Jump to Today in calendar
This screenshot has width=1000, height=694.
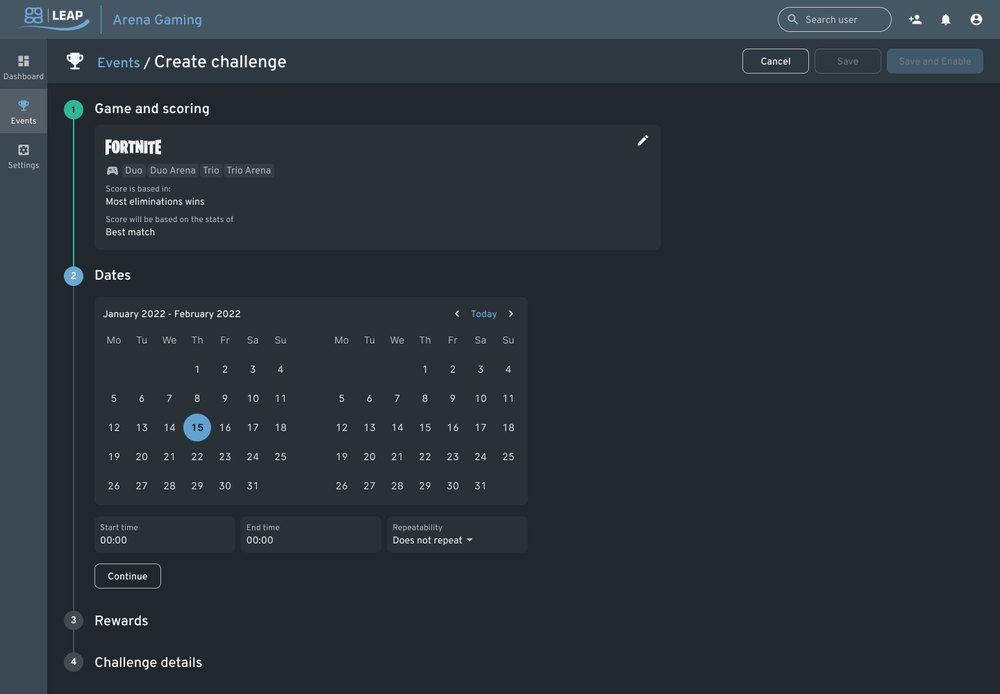coord(483,314)
